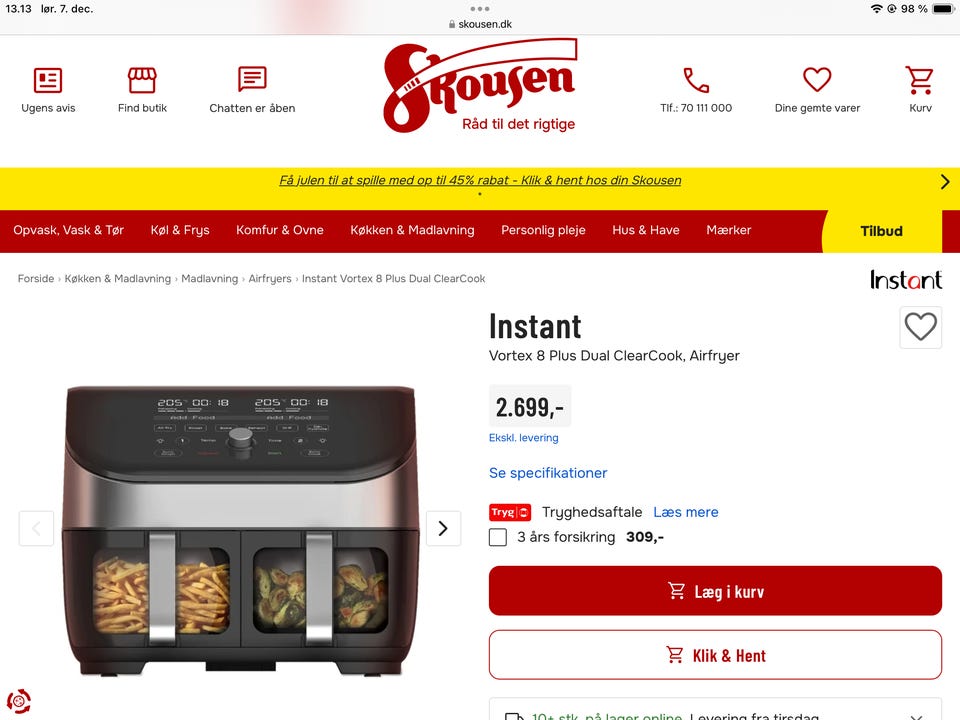Add product with Læg i kurv button
This screenshot has width=960, height=720.
(715, 591)
